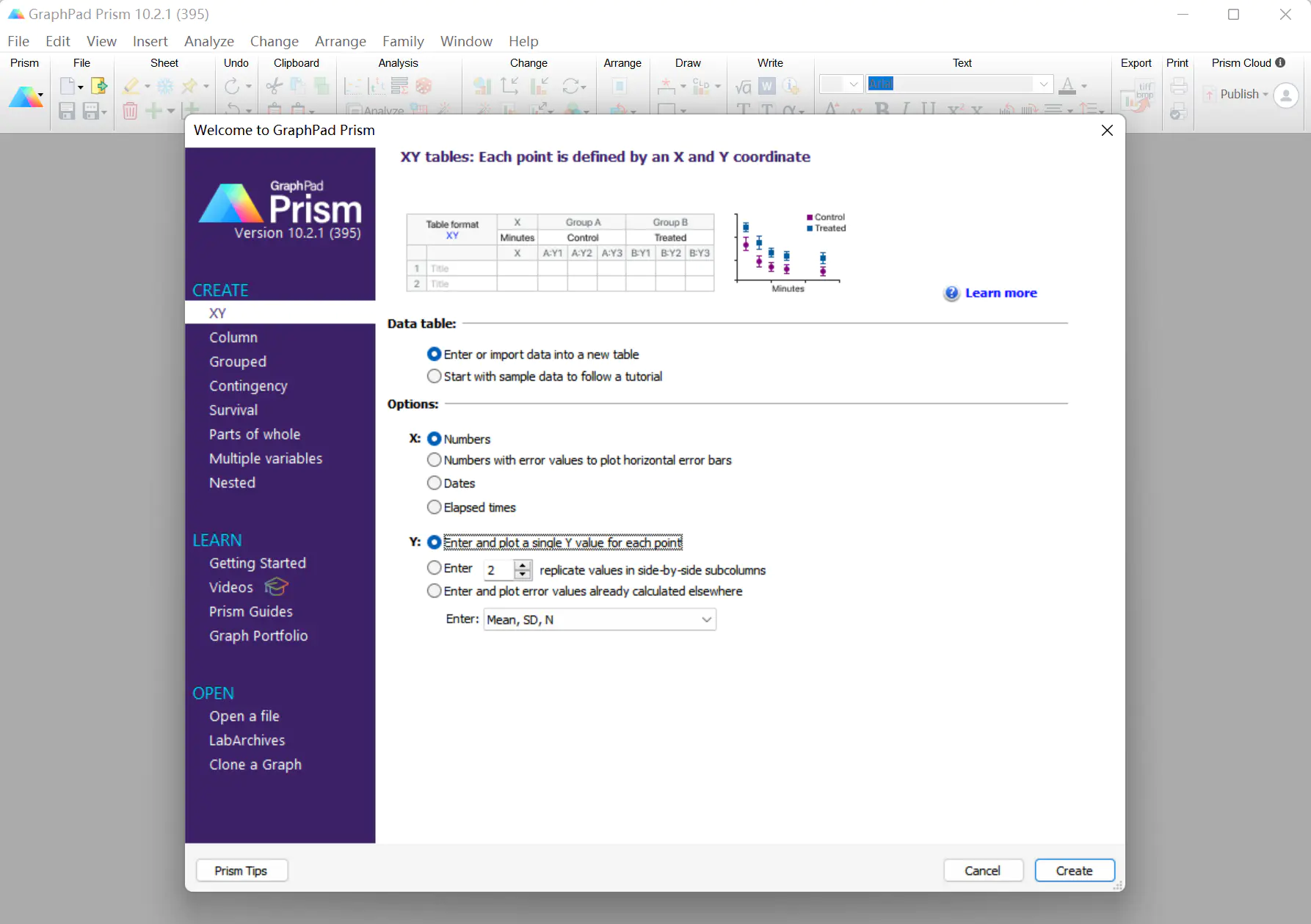Open the File menu
Image resolution: width=1311 pixels, height=924 pixels.
click(18, 41)
